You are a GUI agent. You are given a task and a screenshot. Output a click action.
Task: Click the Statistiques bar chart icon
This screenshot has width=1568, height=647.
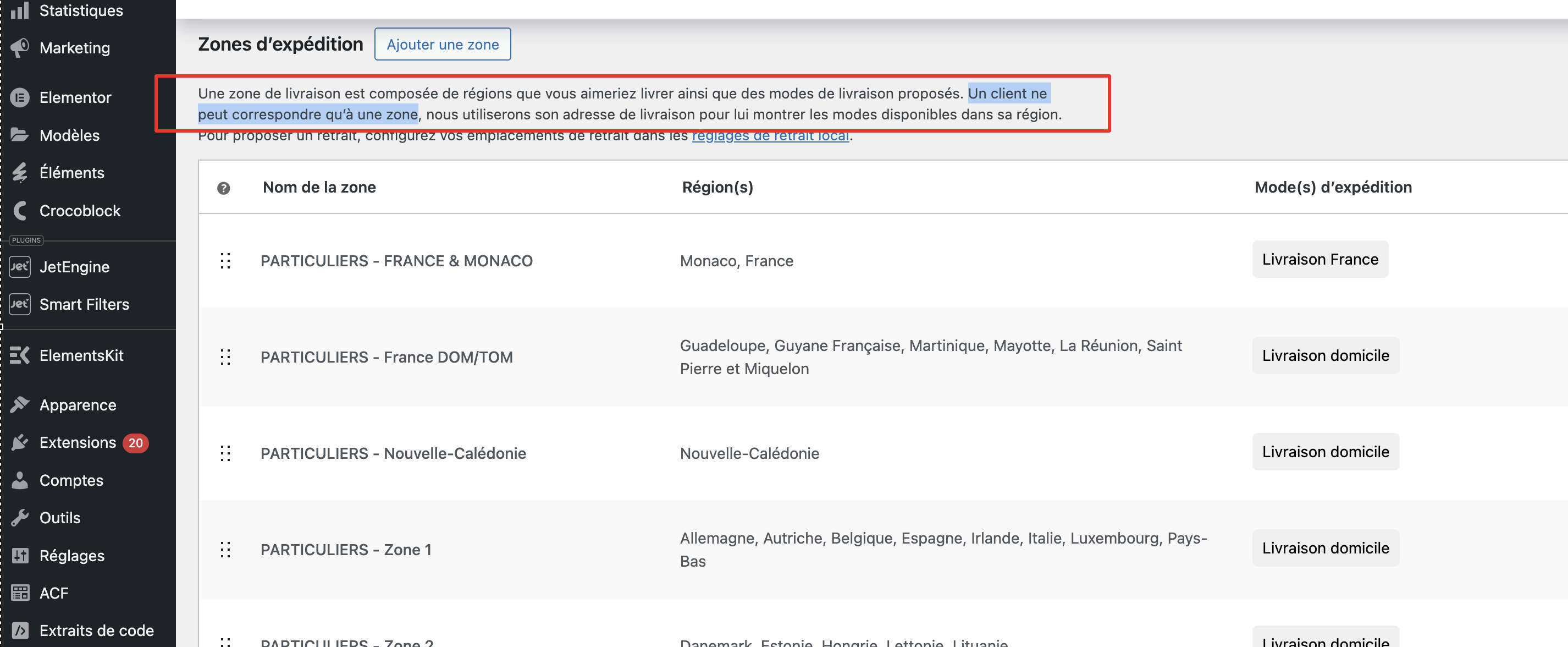[x=20, y=10]
